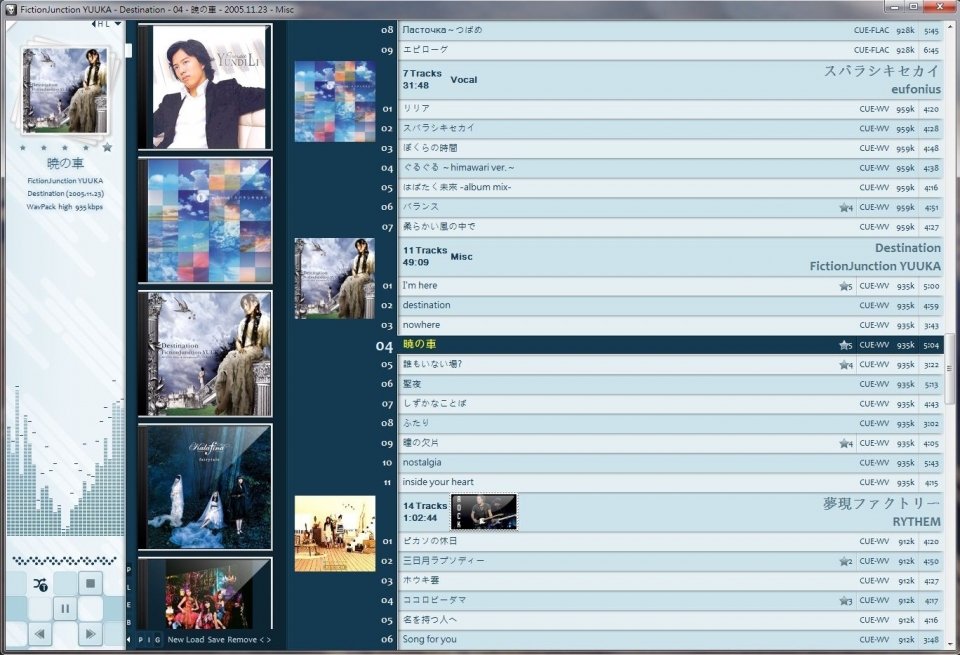Click the 'Vocal' genre label
The height and width of the screenshot is (655, 960).
pos(463,80)
